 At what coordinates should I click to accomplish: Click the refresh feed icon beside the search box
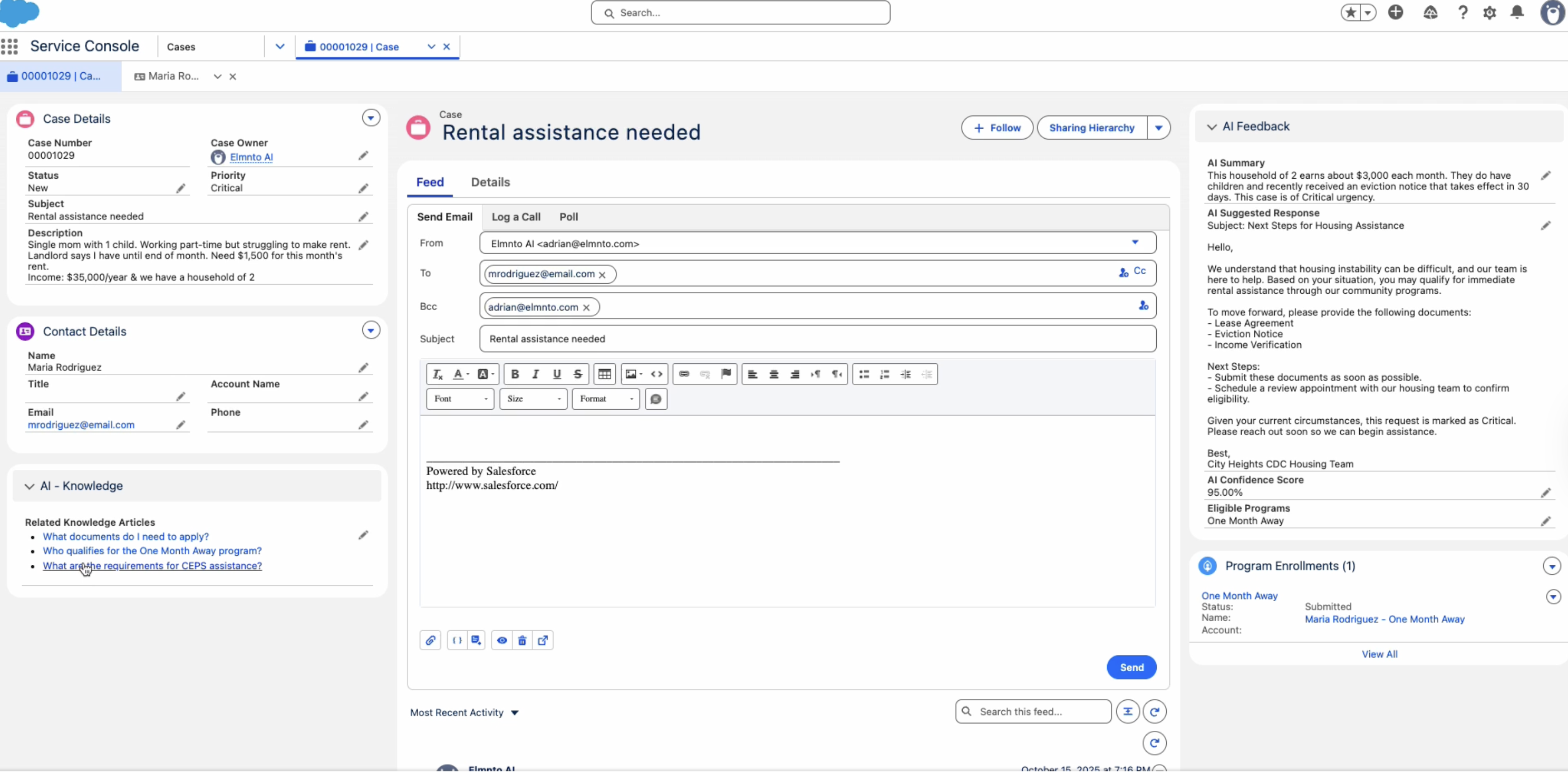click(x=1154, y=711)
